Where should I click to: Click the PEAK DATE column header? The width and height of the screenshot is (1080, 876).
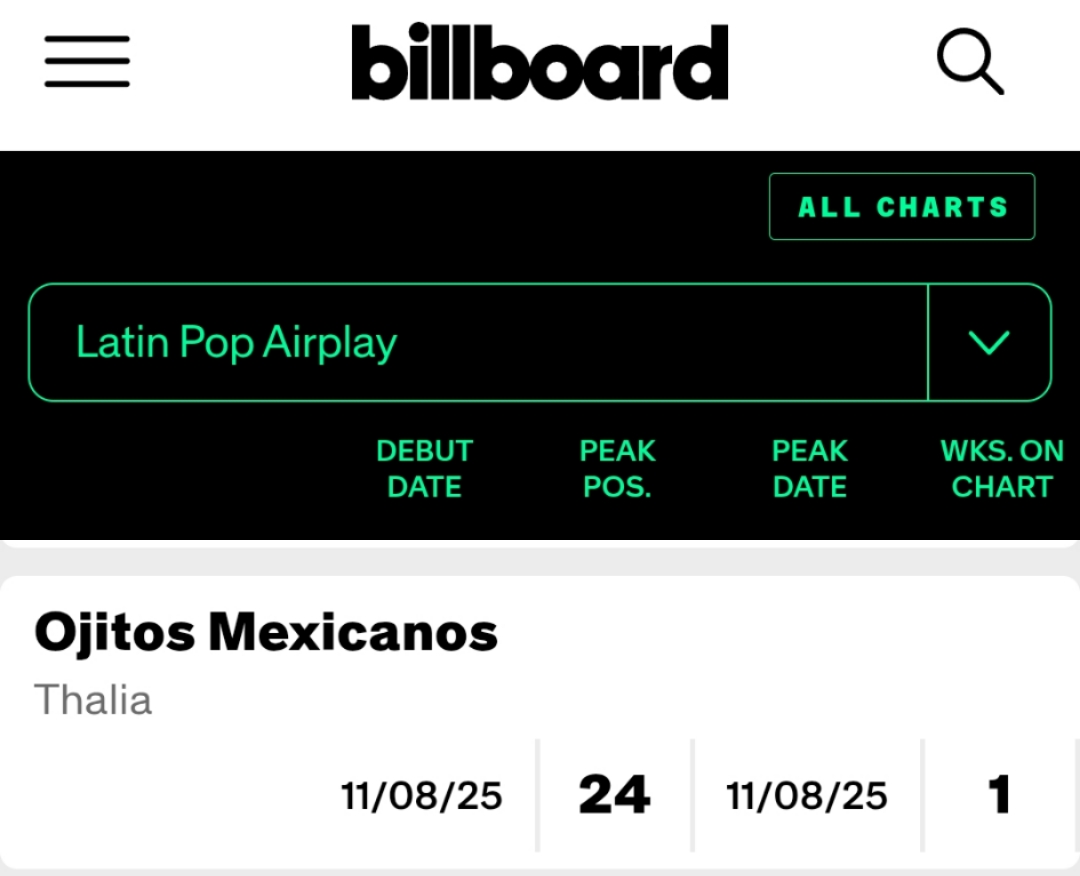click(x=809, y=469)
